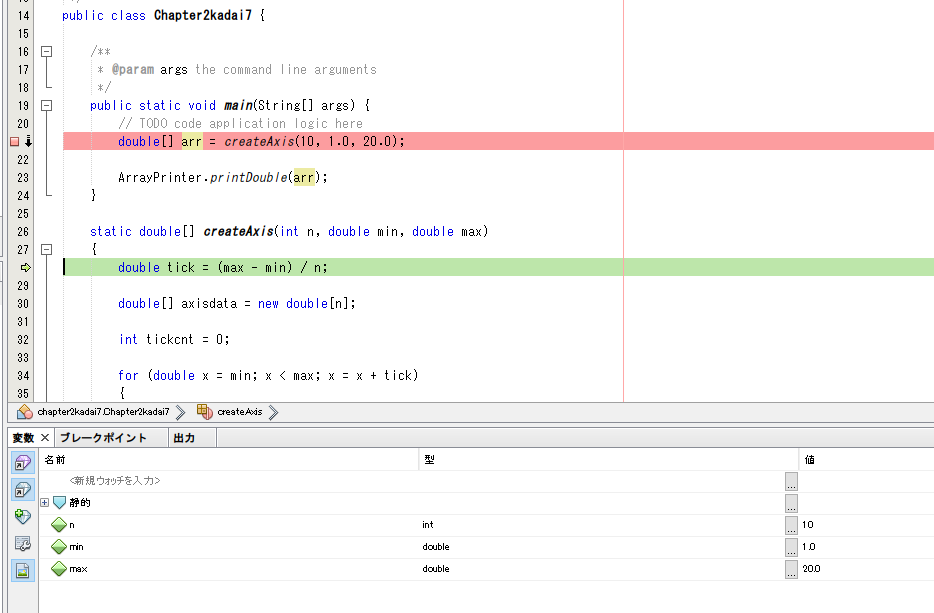Screen dimensions: 934x613
Task: Click the highlighted arr variable on line 21
Action: click(192, 142)
